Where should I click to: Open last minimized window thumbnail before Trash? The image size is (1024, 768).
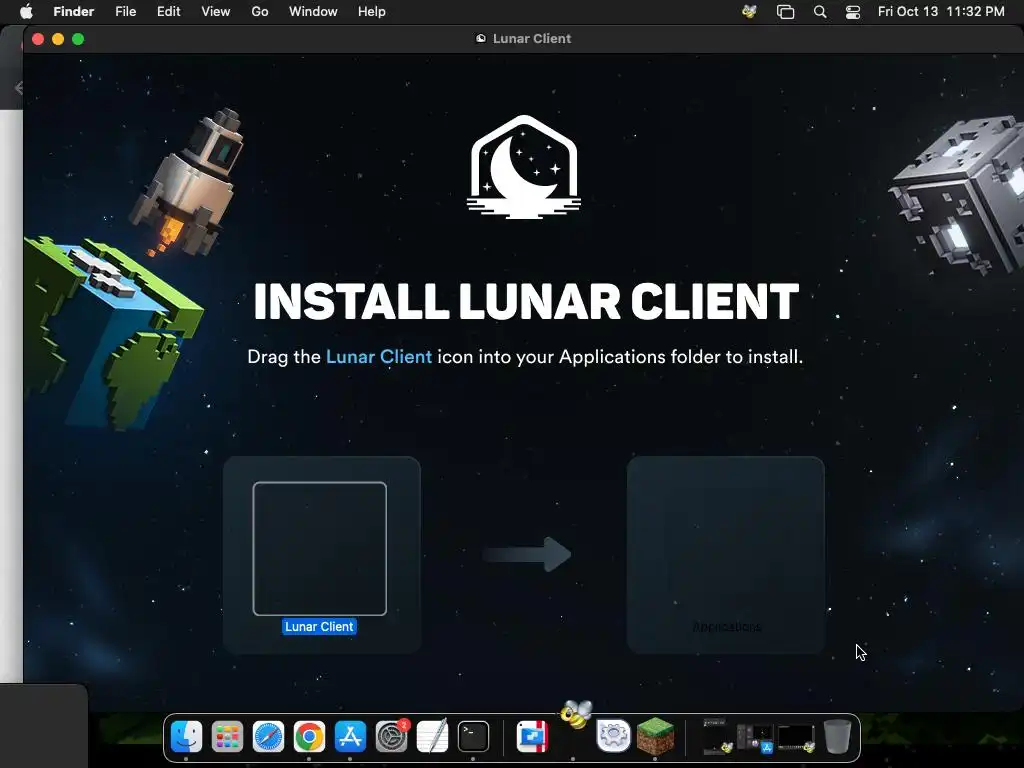796,738
